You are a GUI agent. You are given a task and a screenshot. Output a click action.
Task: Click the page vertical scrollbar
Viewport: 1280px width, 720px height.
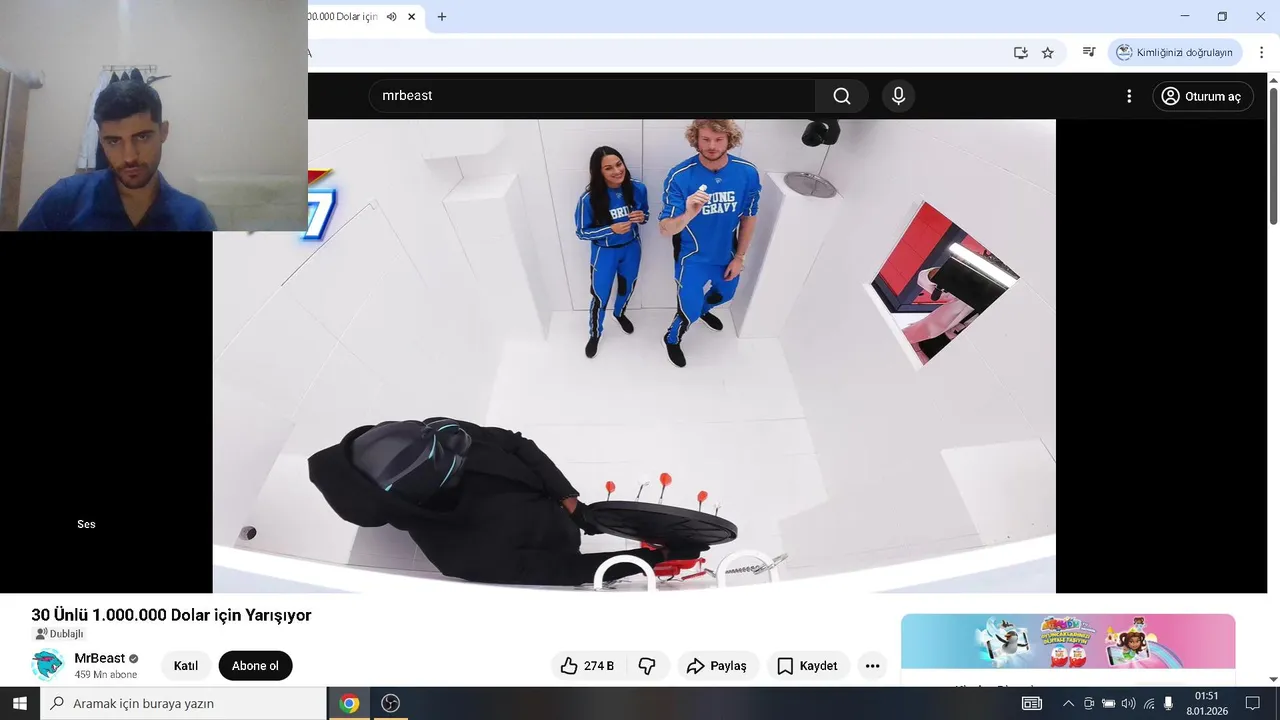pos(1273,155)
